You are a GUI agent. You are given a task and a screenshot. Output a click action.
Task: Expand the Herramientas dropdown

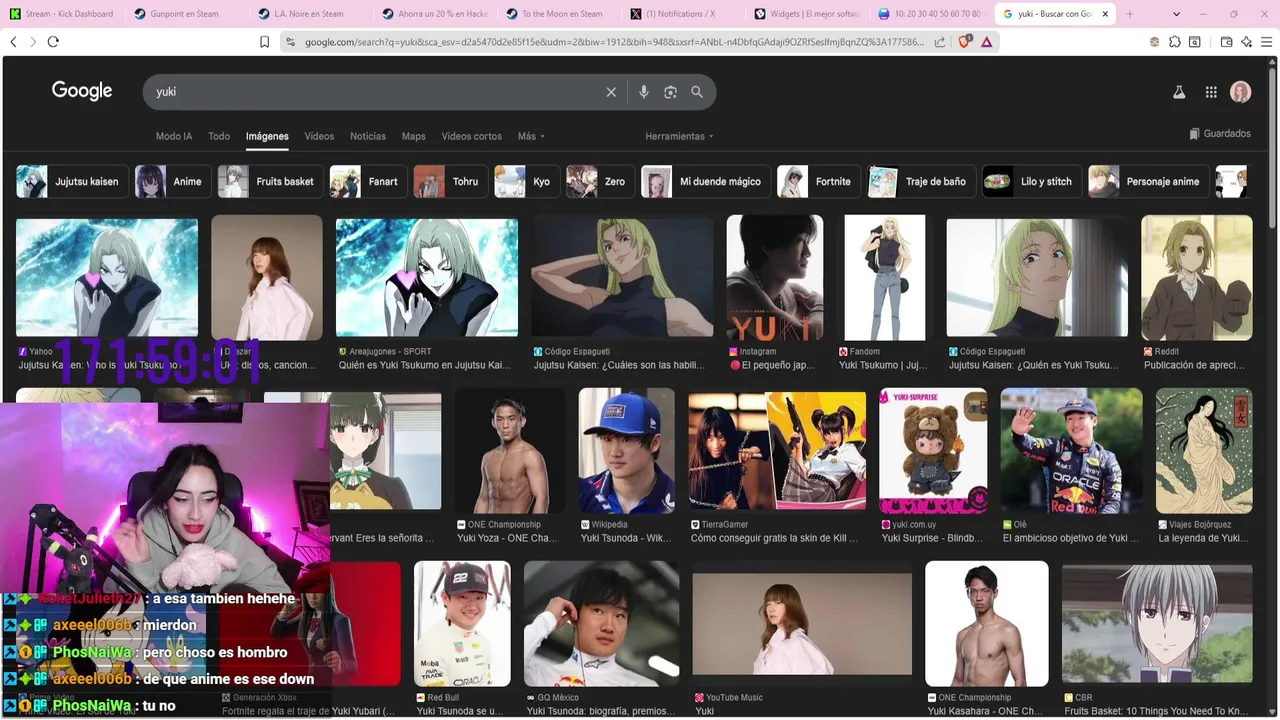click(679, 136)
